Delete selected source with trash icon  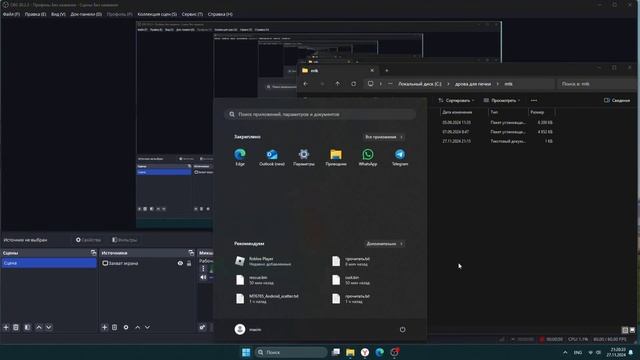(x=115, y=327)
